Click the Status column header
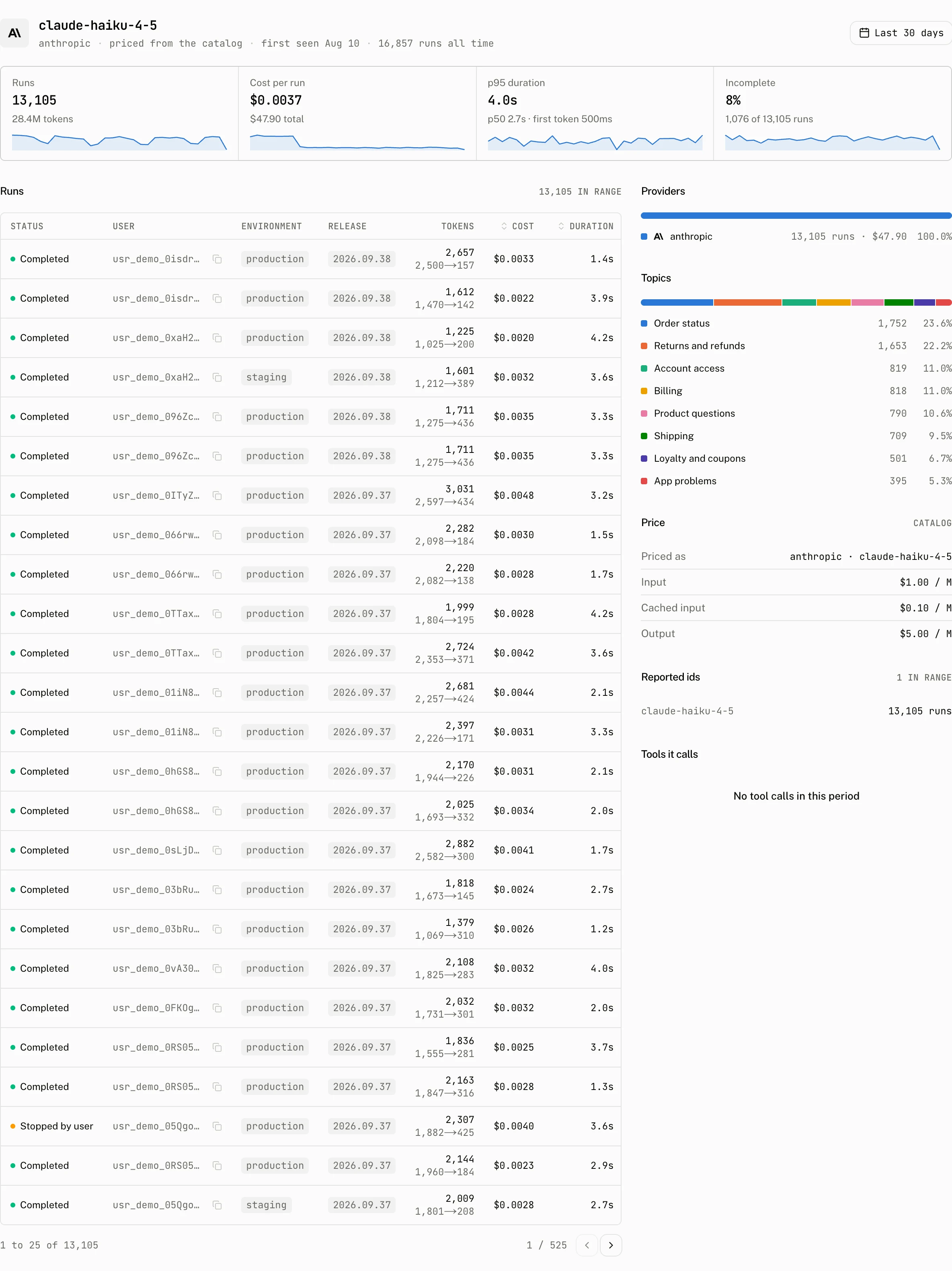The height and width of the screenshot is (1271, 952). tap(27, 226)
